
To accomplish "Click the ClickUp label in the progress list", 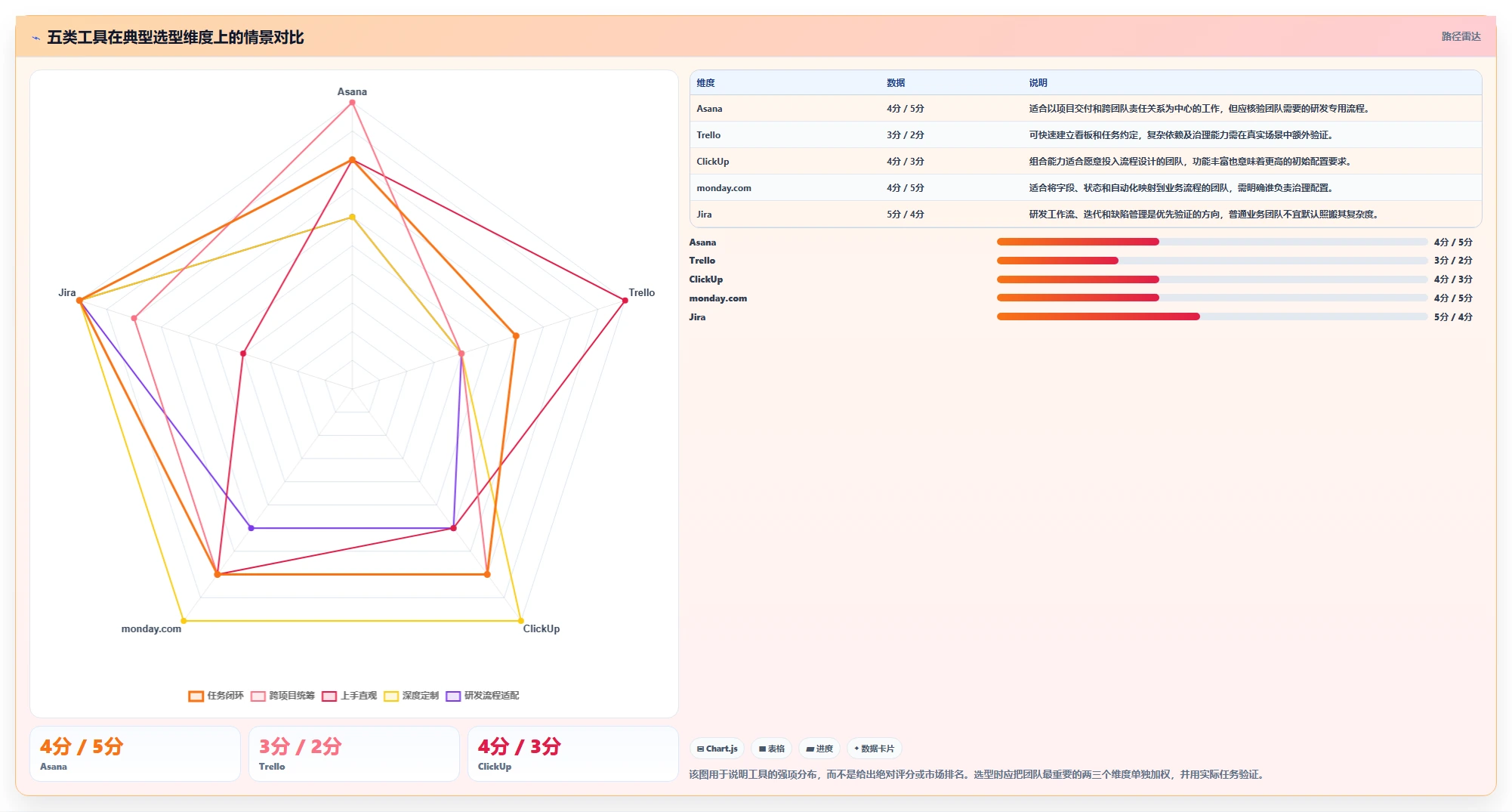I will pyautogui.click(x=705, y=279).
